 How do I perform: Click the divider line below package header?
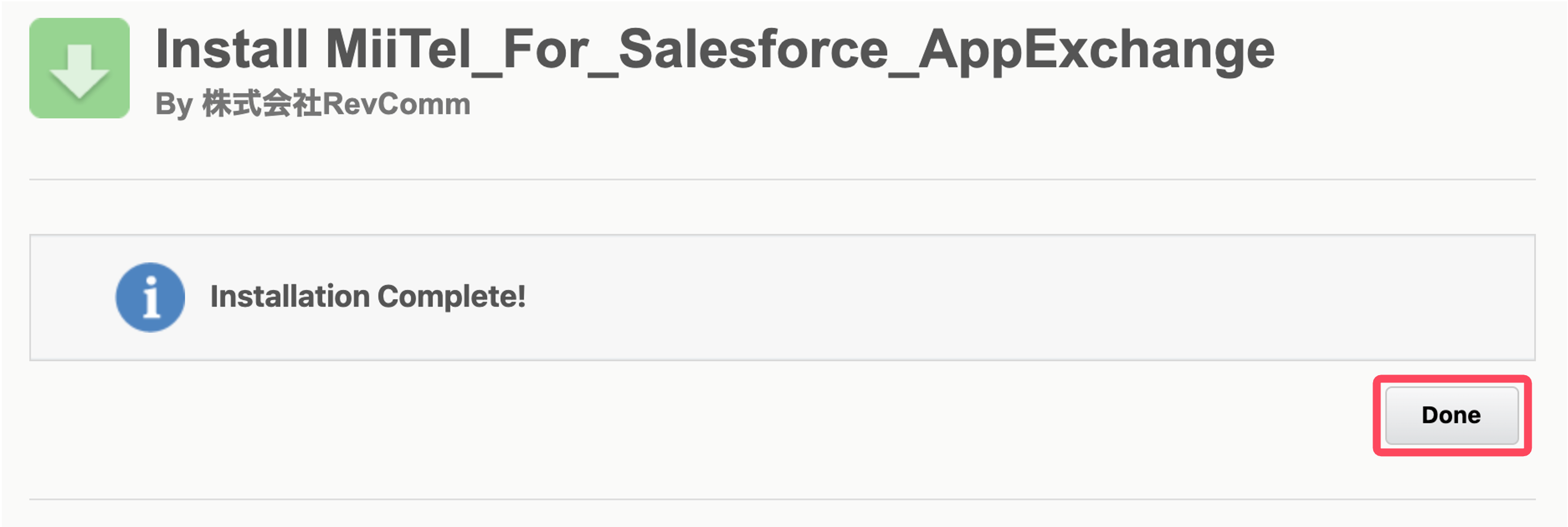pyautogui.click(x=782, y=179)
